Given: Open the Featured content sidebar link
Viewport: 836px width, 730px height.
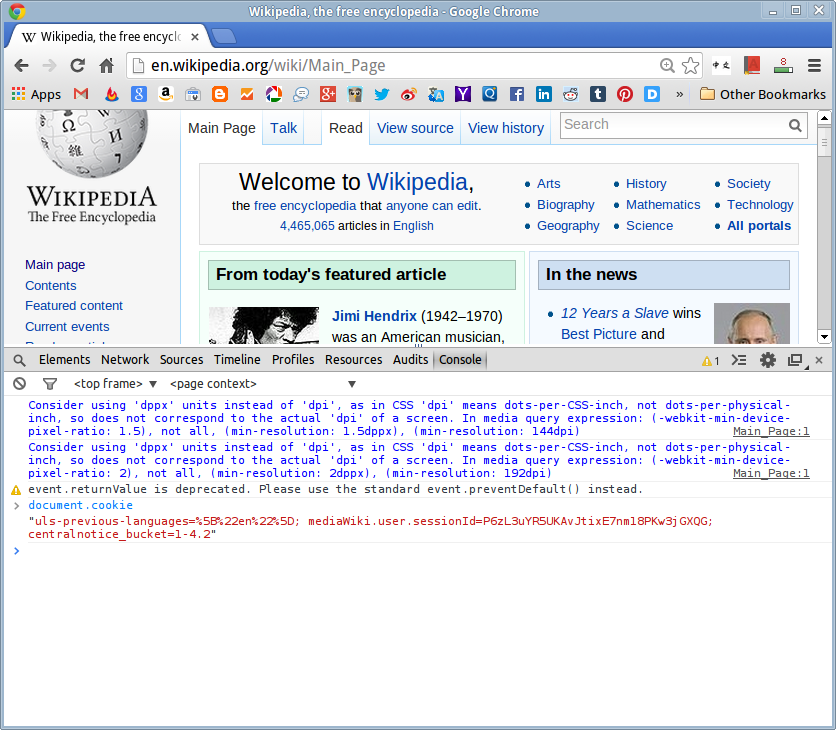Looking at the screenshot, I should [74, 306].
